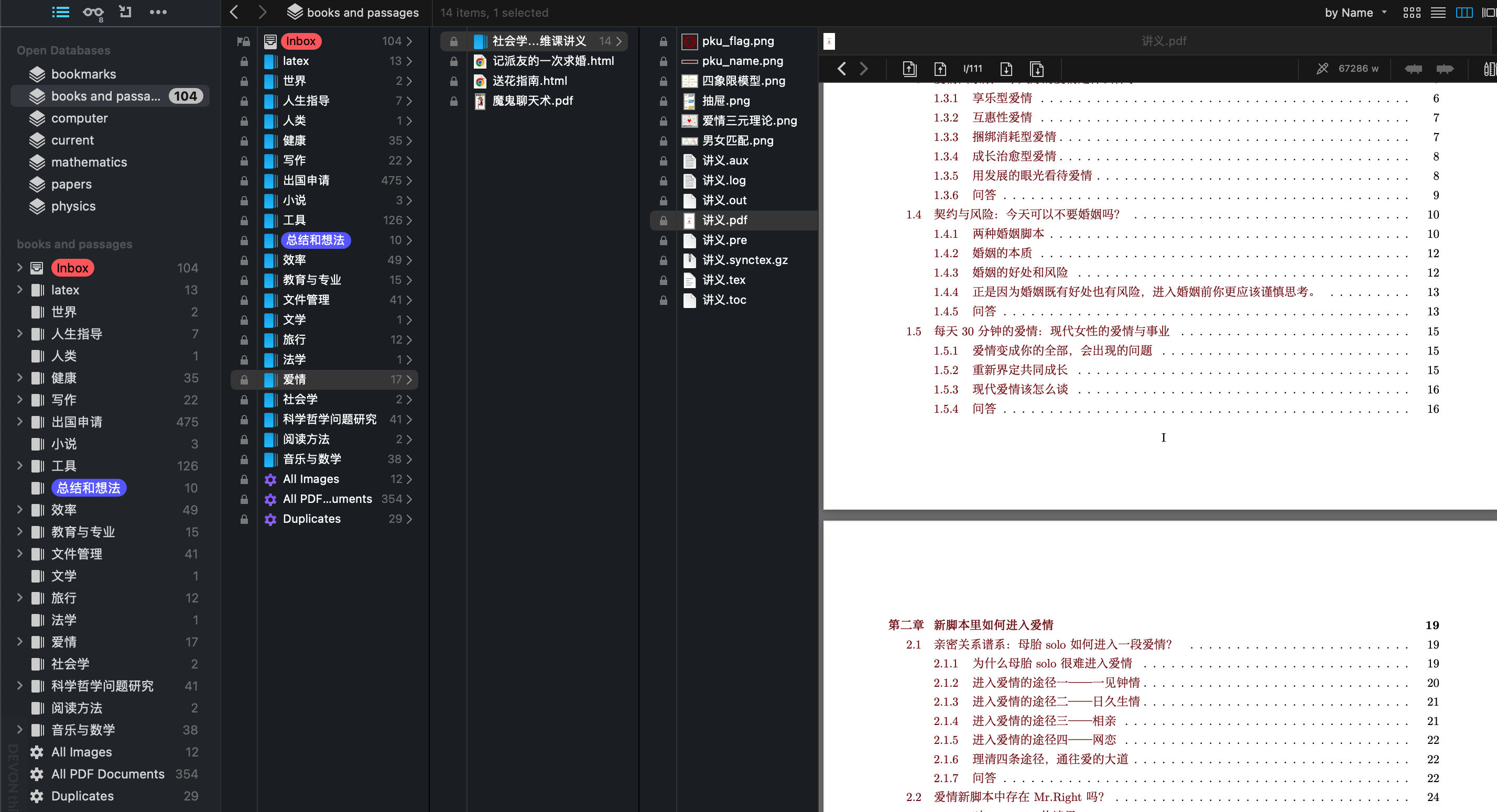Expand the 音乐与数学 group in the sidebar
Viewport: 1497px width, 812px height.
coord(20,730)
